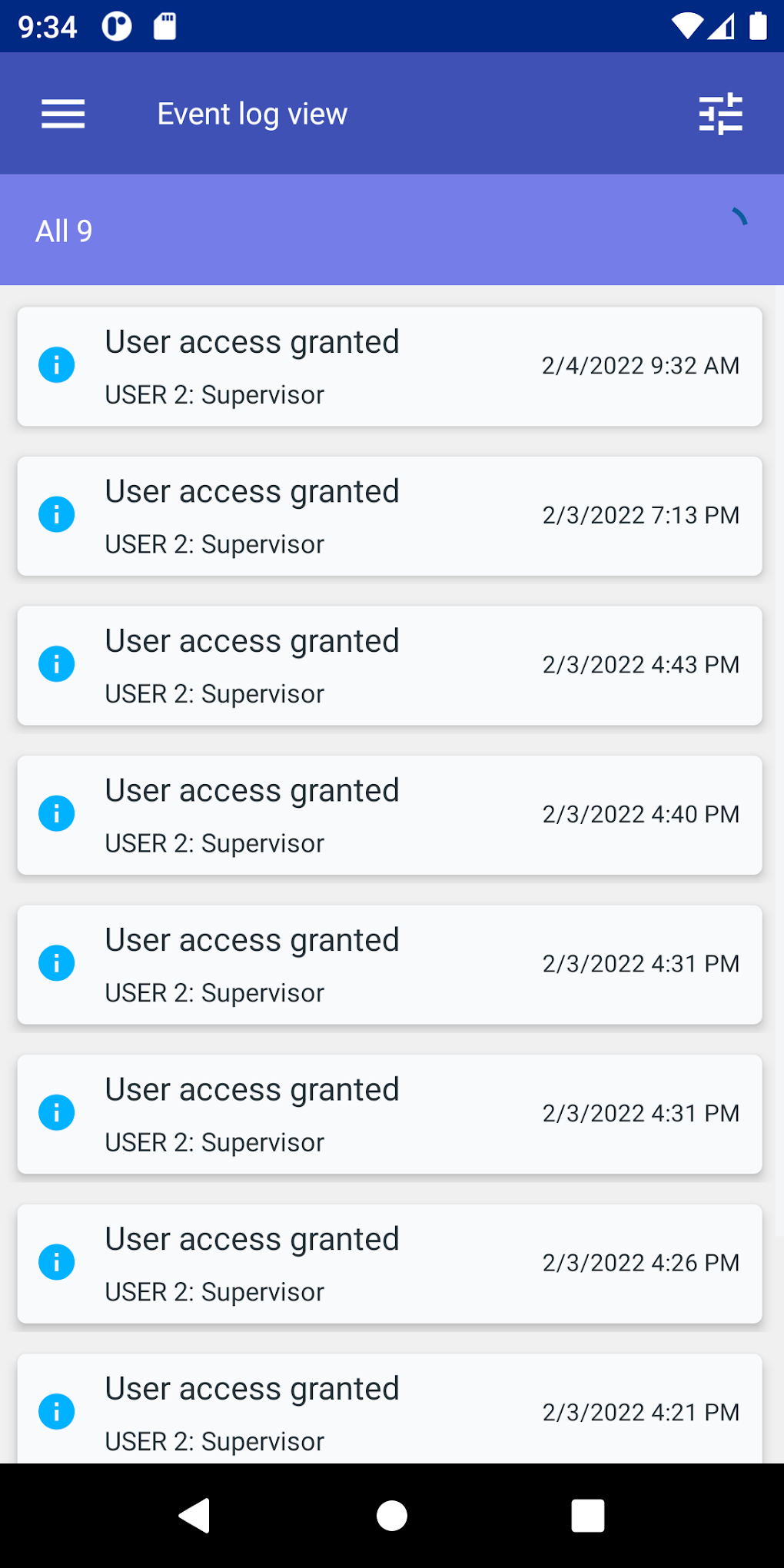The width and height of the screenshot is (784, 1568).
Task: Tap info icon on 9:32 AM event
Action: pyautogui.click(x=57, y=364)
